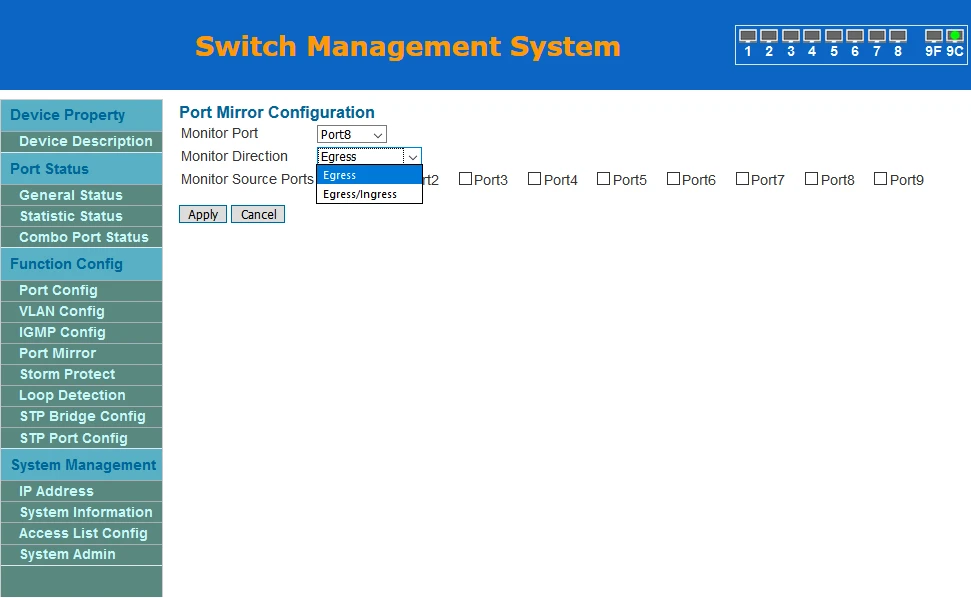Tick the Port9 monitor source checkbox

point(880,179)
